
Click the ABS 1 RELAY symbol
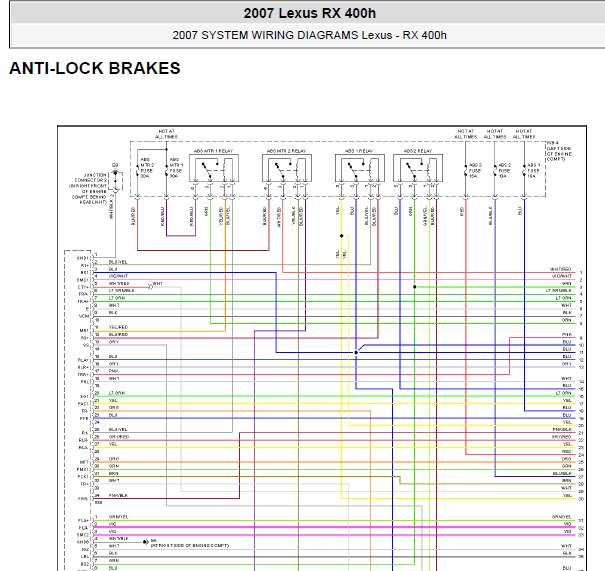(360, 168)
